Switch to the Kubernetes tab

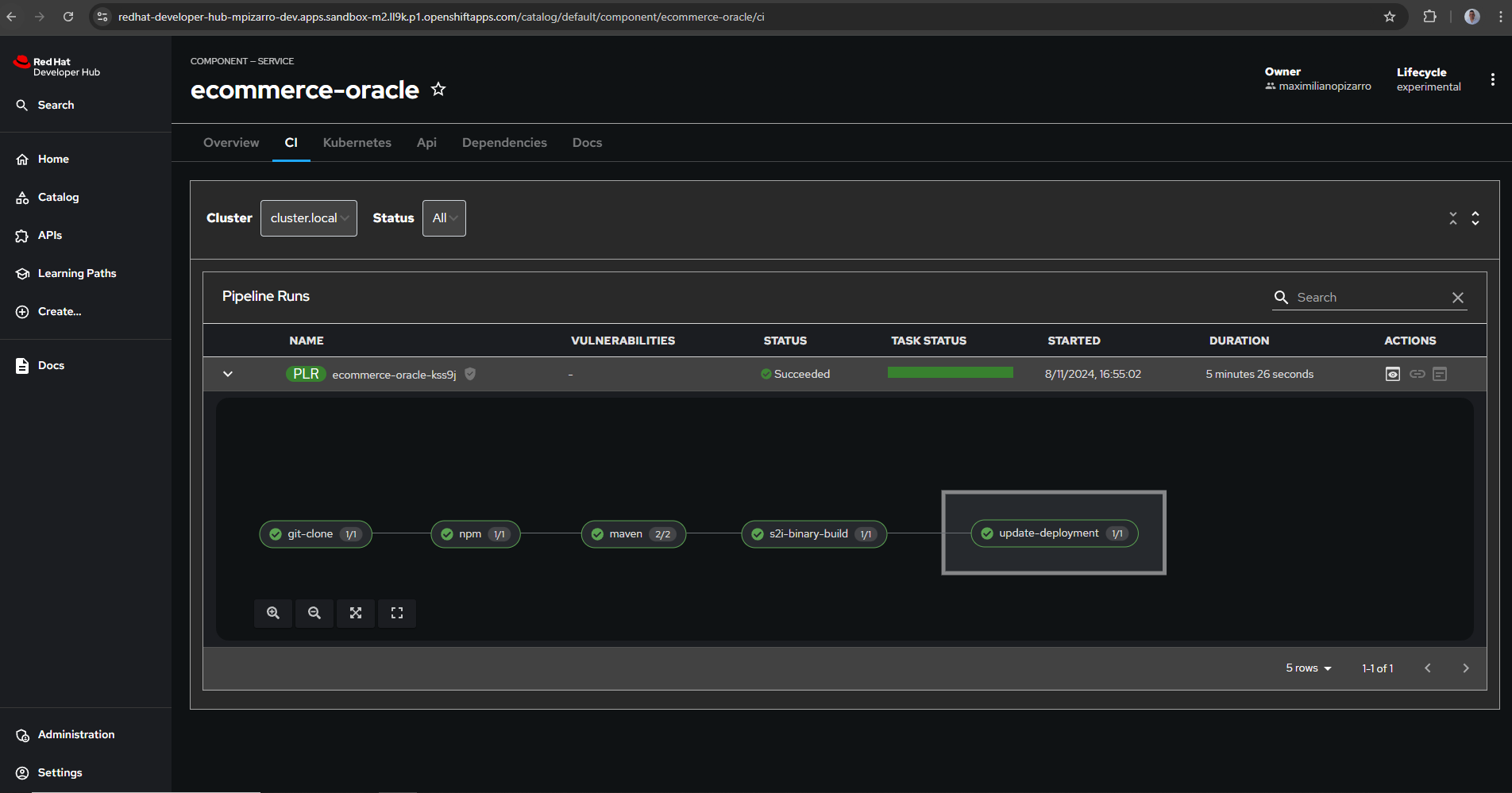pyautogui.click(x=357, y=142)
